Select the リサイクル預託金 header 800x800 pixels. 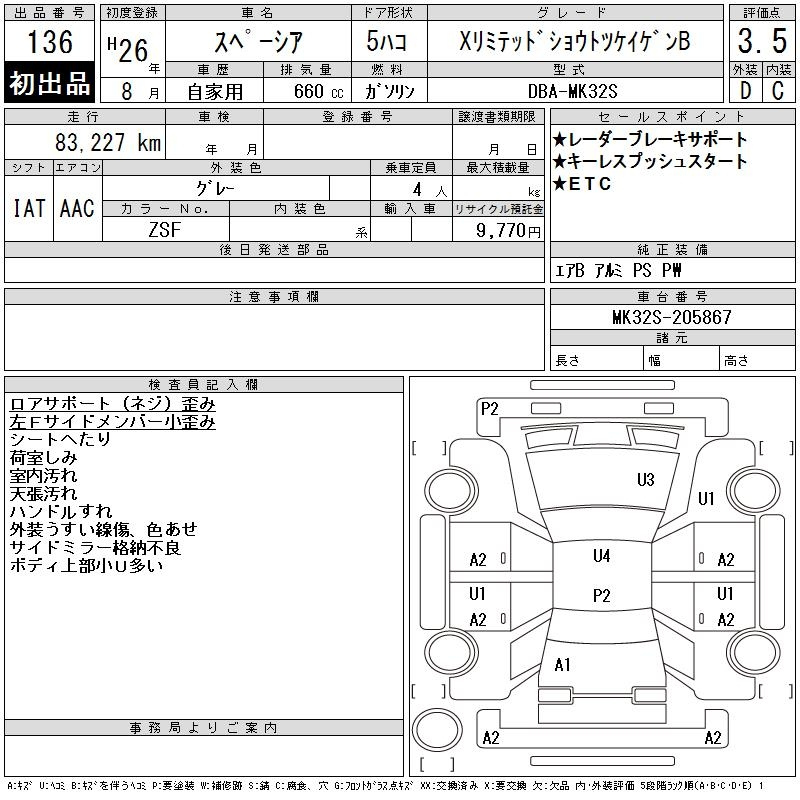click(498, 209)
